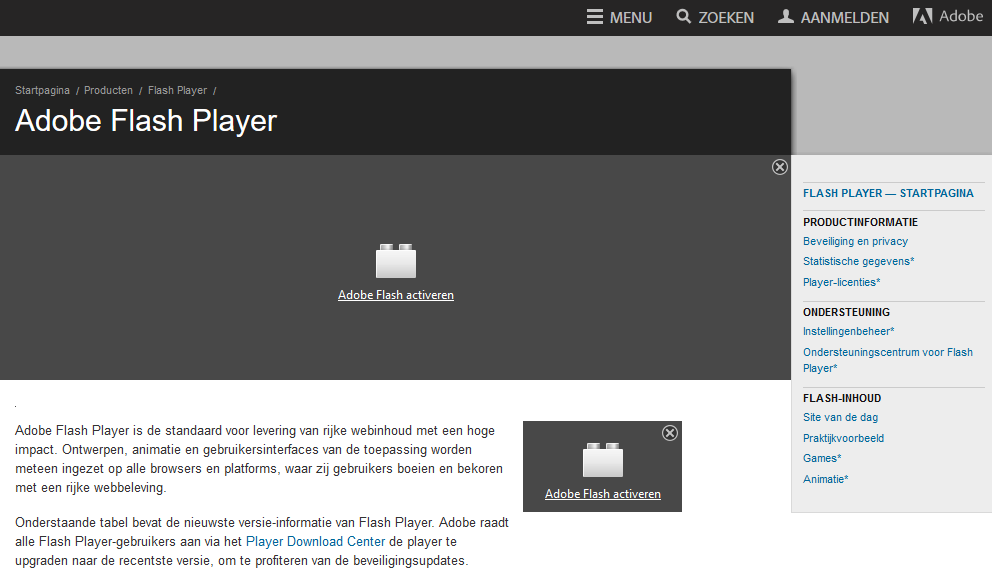992x587 pixels.
Task: Open Ondersteuningscentrum voor Flash Player link
Action: tap(888, 360)
